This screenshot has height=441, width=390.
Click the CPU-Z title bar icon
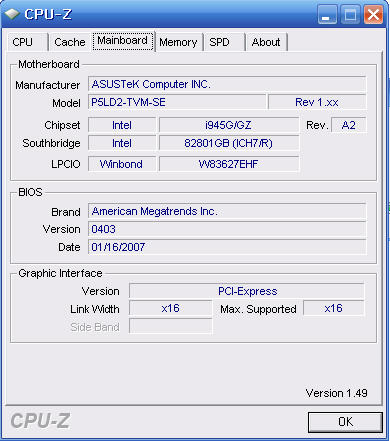point(11,14)
